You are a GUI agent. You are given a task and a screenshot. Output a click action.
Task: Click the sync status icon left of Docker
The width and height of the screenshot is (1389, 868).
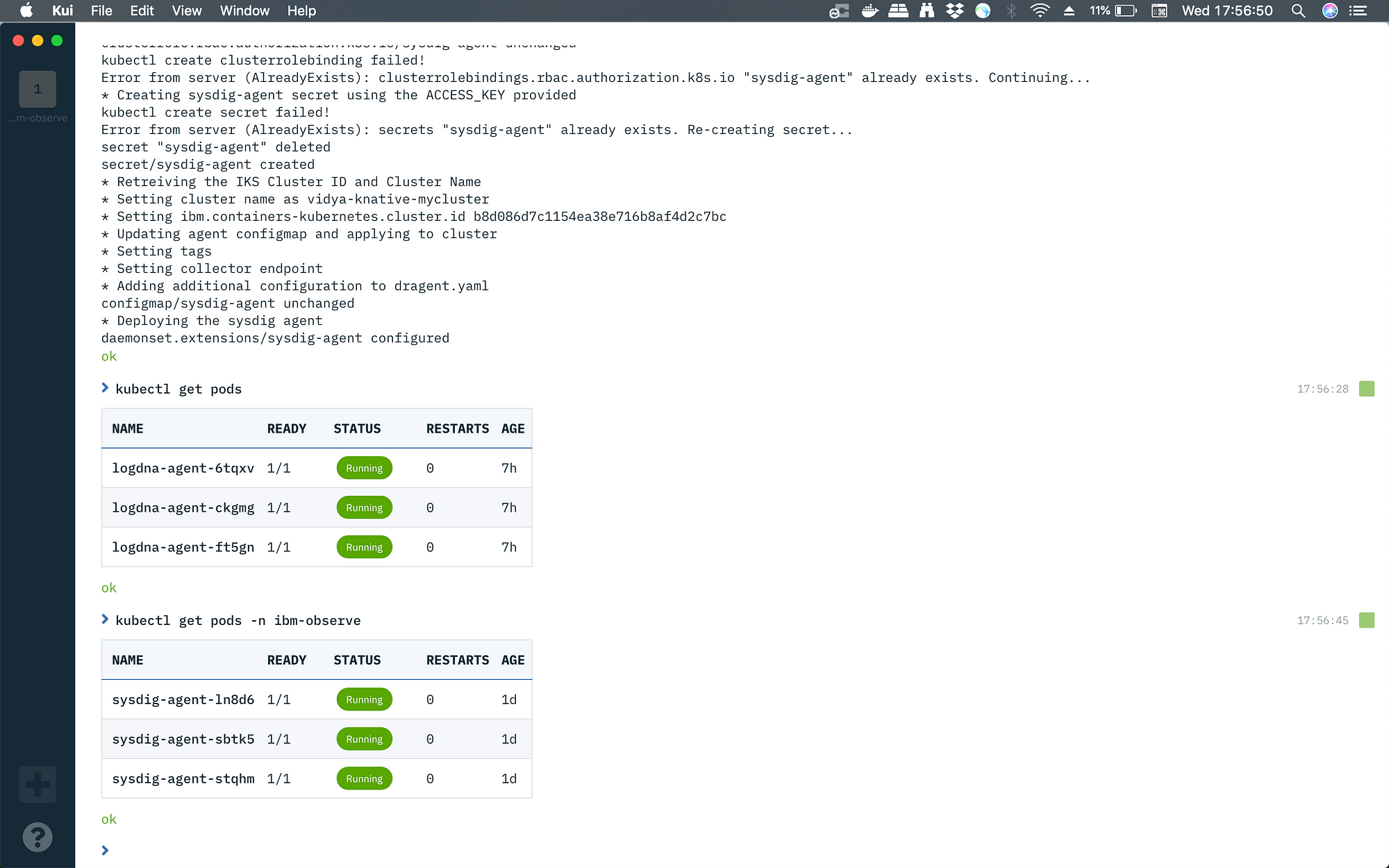(x=839, y=10)
